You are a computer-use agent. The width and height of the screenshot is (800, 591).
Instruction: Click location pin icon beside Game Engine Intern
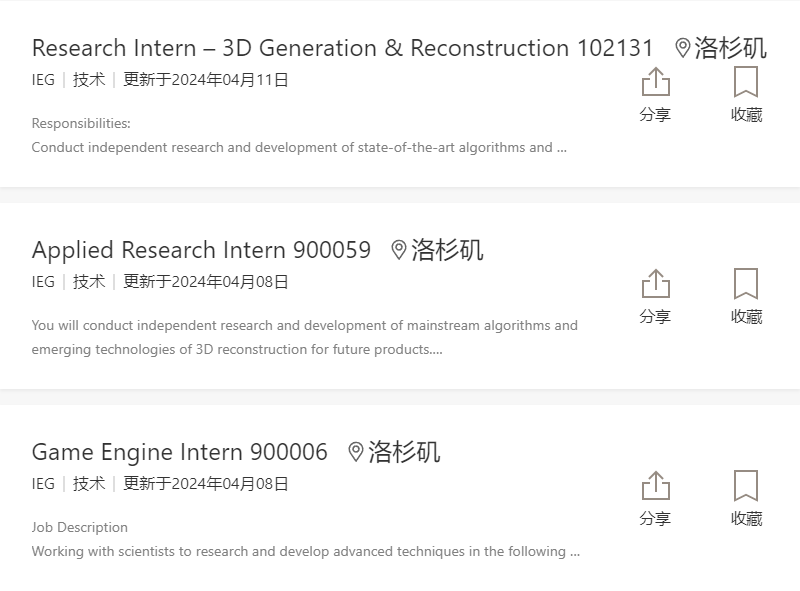[x=356, y=452]
